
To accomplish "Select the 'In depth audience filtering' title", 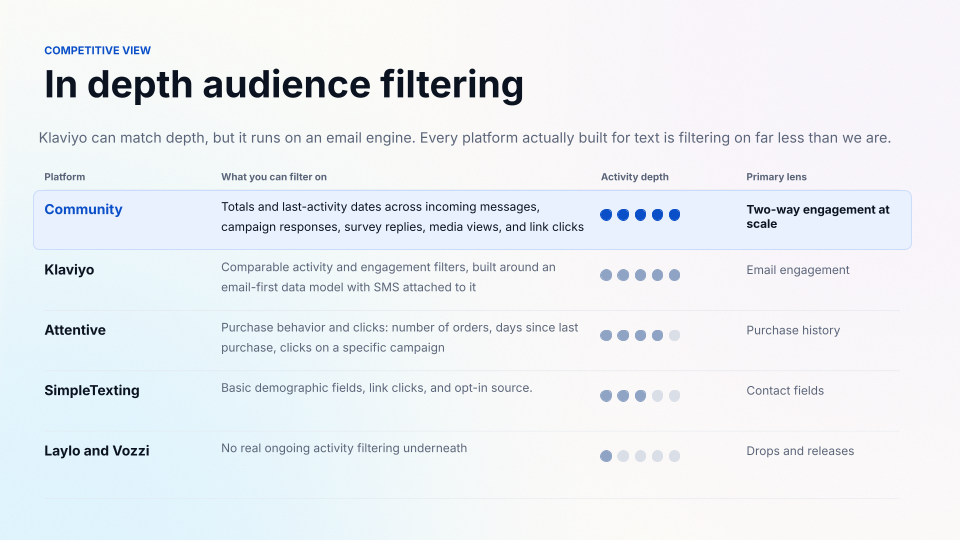I will [284, 84].
